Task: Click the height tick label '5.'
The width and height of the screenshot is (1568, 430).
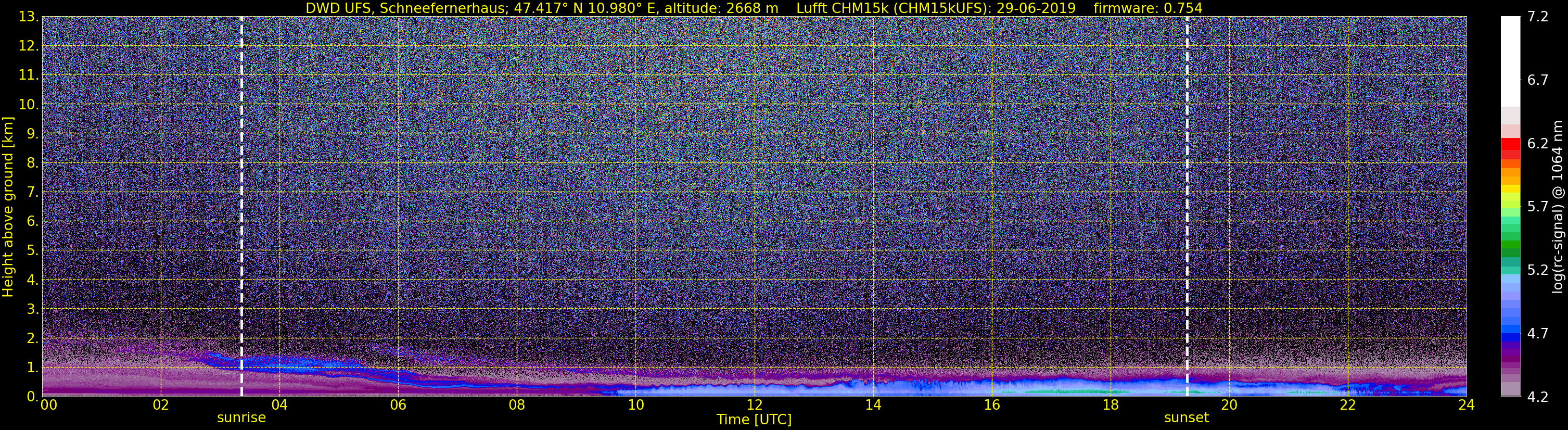Action: 33,250
